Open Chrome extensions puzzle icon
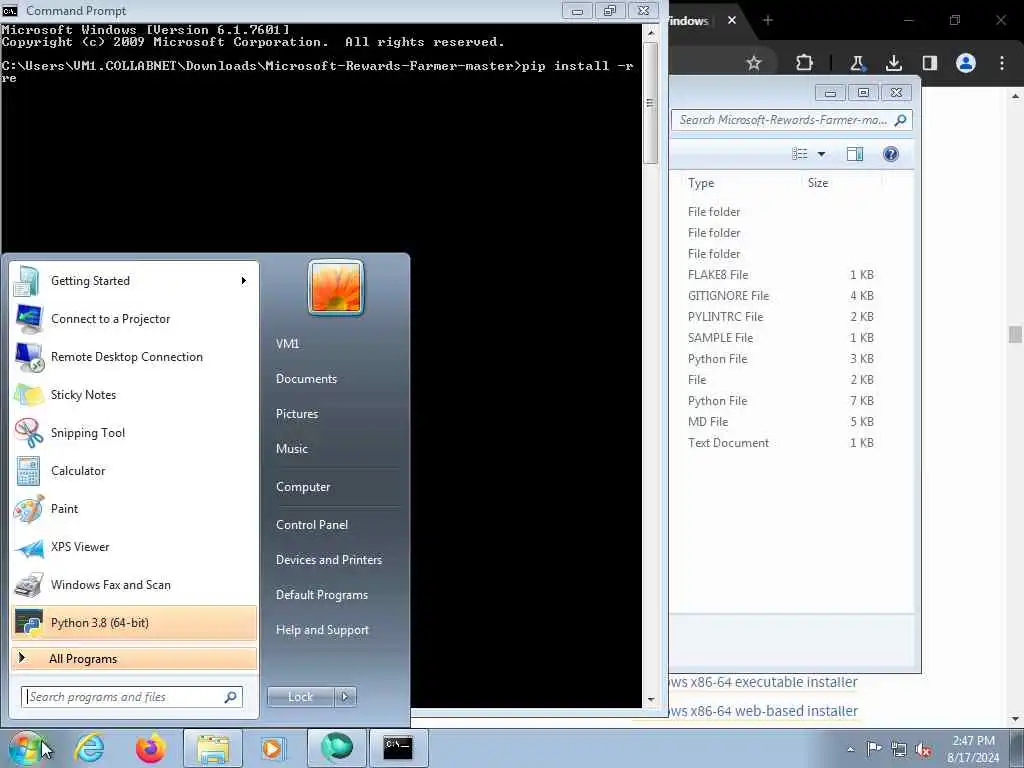1024x768 pixels. pos(805,63)
